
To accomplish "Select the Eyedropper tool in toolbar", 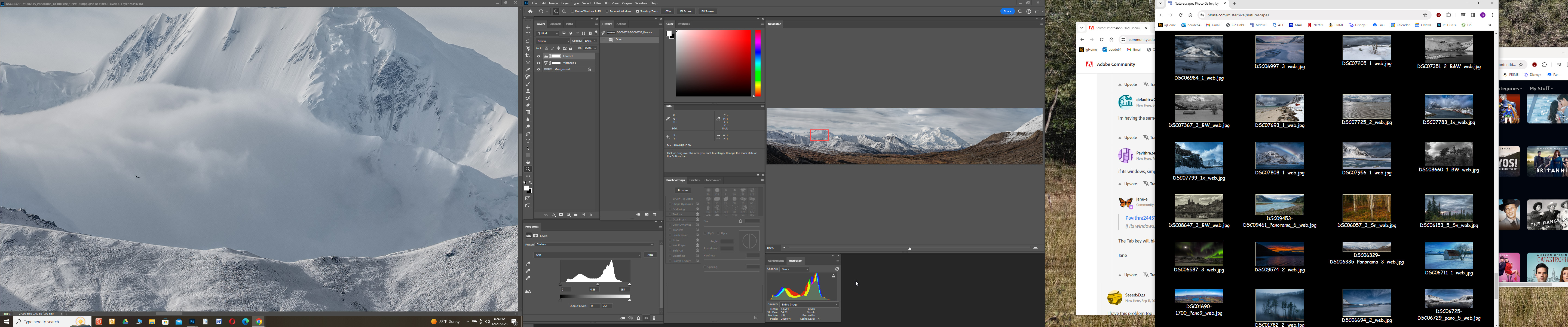I will [x=528, y=70].
